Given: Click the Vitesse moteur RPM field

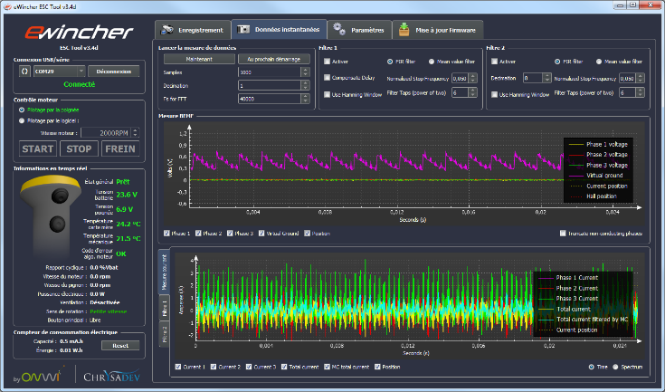Looking at the screenshot, I should point(106,133).
